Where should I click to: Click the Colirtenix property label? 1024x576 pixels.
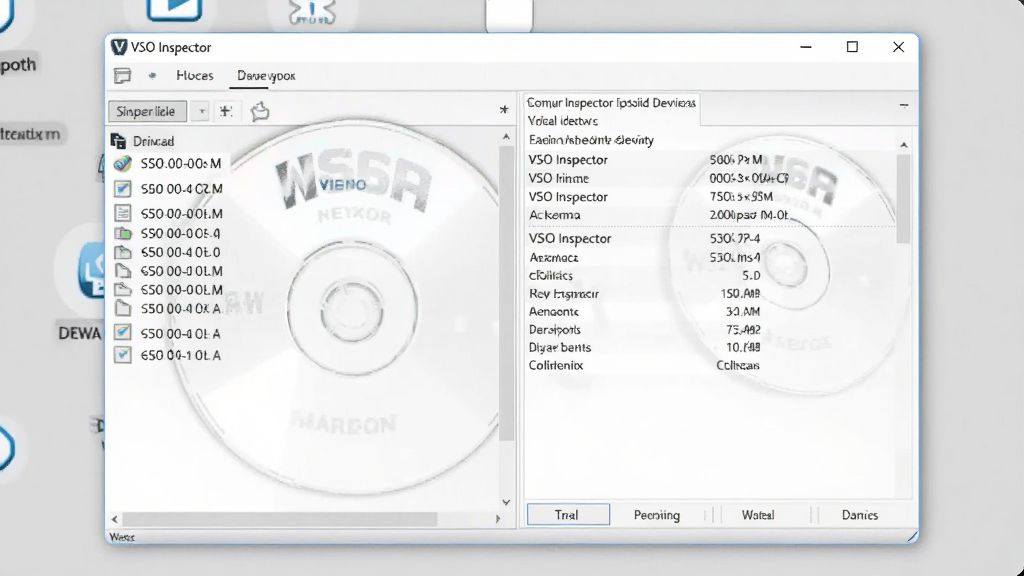pos(556,366)
